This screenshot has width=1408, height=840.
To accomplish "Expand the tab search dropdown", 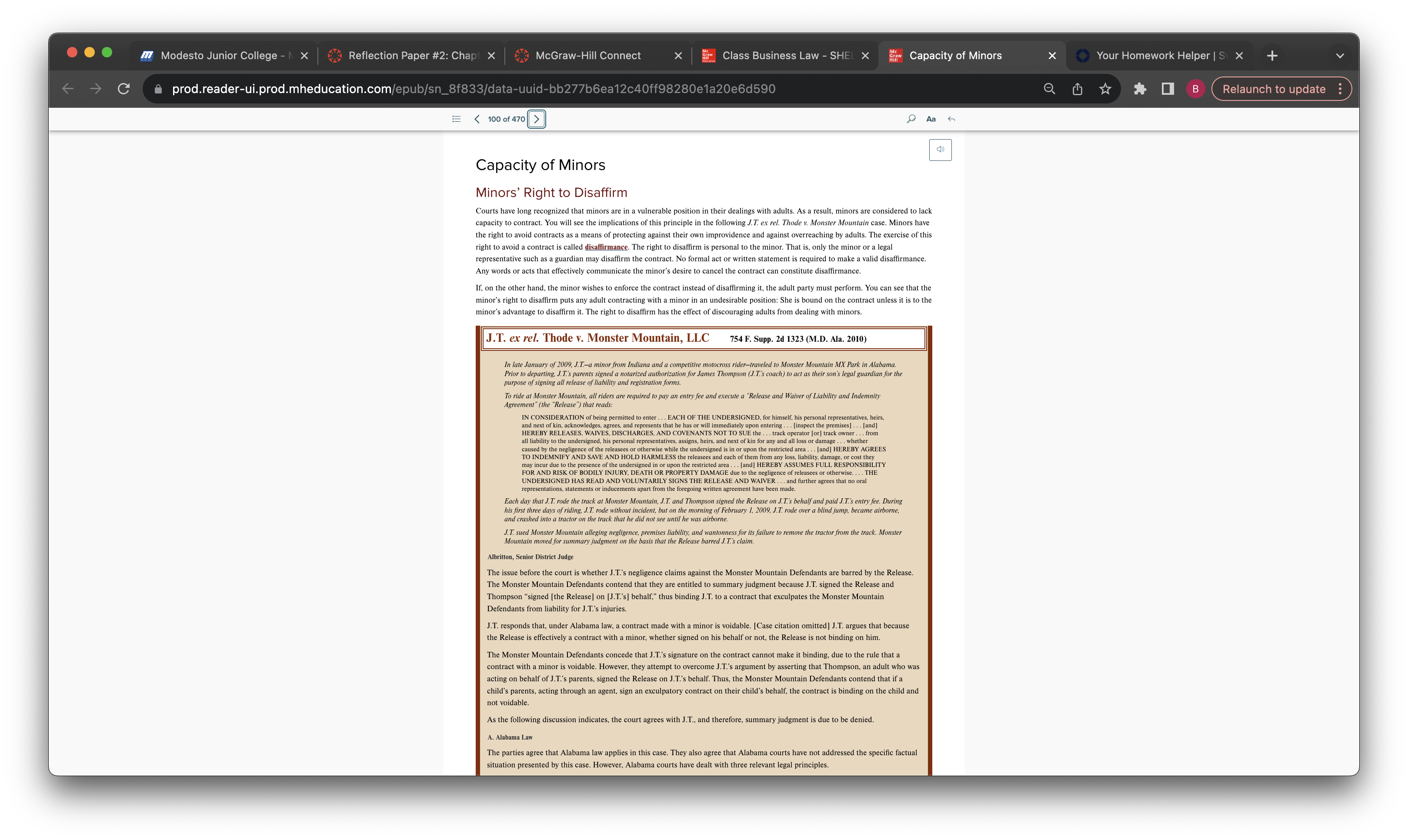I will [x=1339, y=56].
